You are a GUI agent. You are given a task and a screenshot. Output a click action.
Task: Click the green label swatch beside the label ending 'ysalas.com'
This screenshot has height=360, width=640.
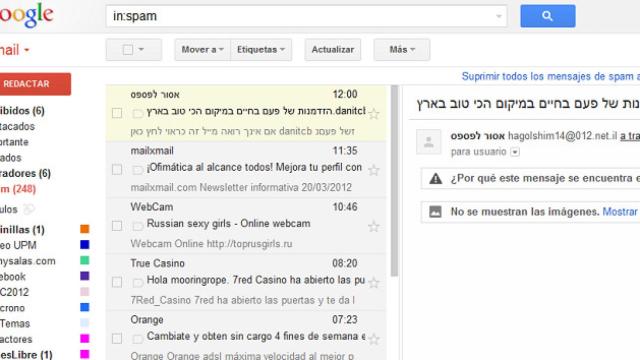pyautogui.click(x=84, y=260)
